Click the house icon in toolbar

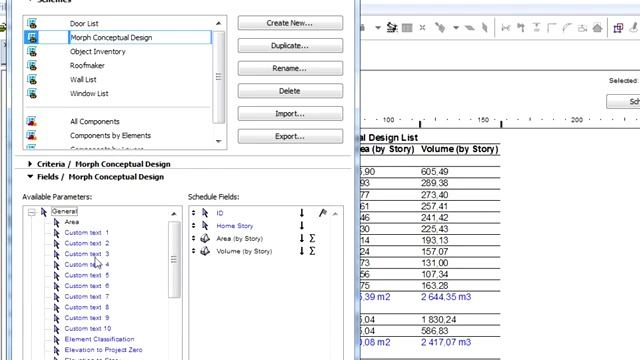[598, 28]
